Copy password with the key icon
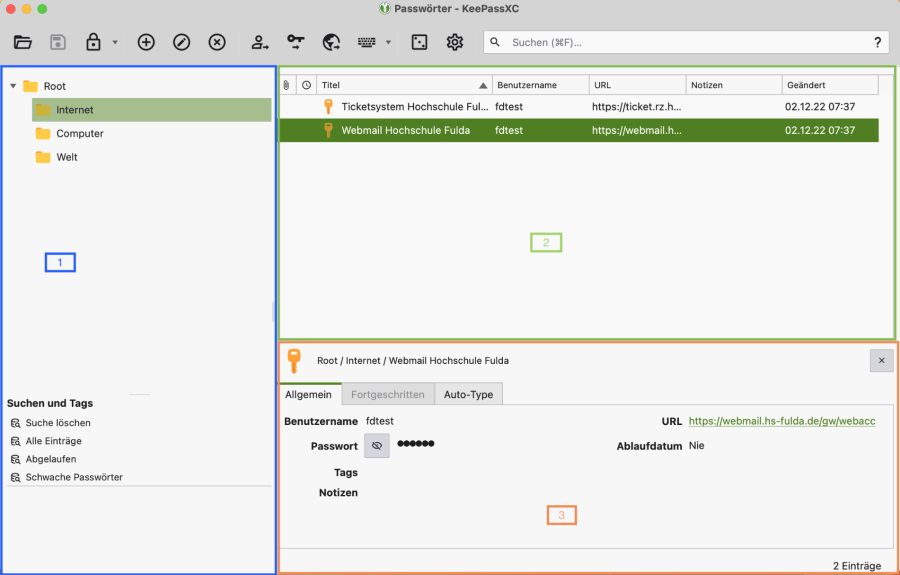 point(296,42)
